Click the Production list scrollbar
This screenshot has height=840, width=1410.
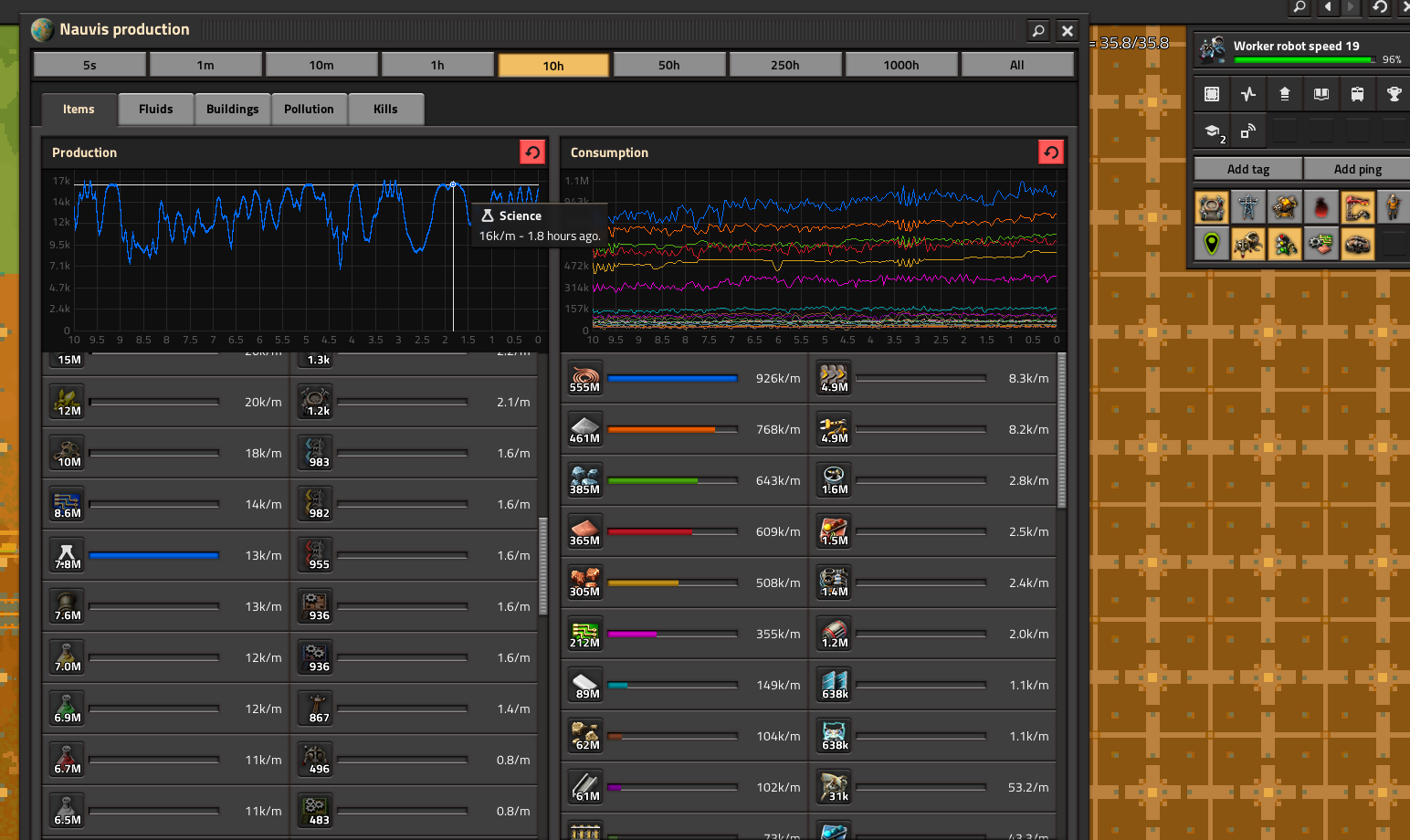point(543,566)
